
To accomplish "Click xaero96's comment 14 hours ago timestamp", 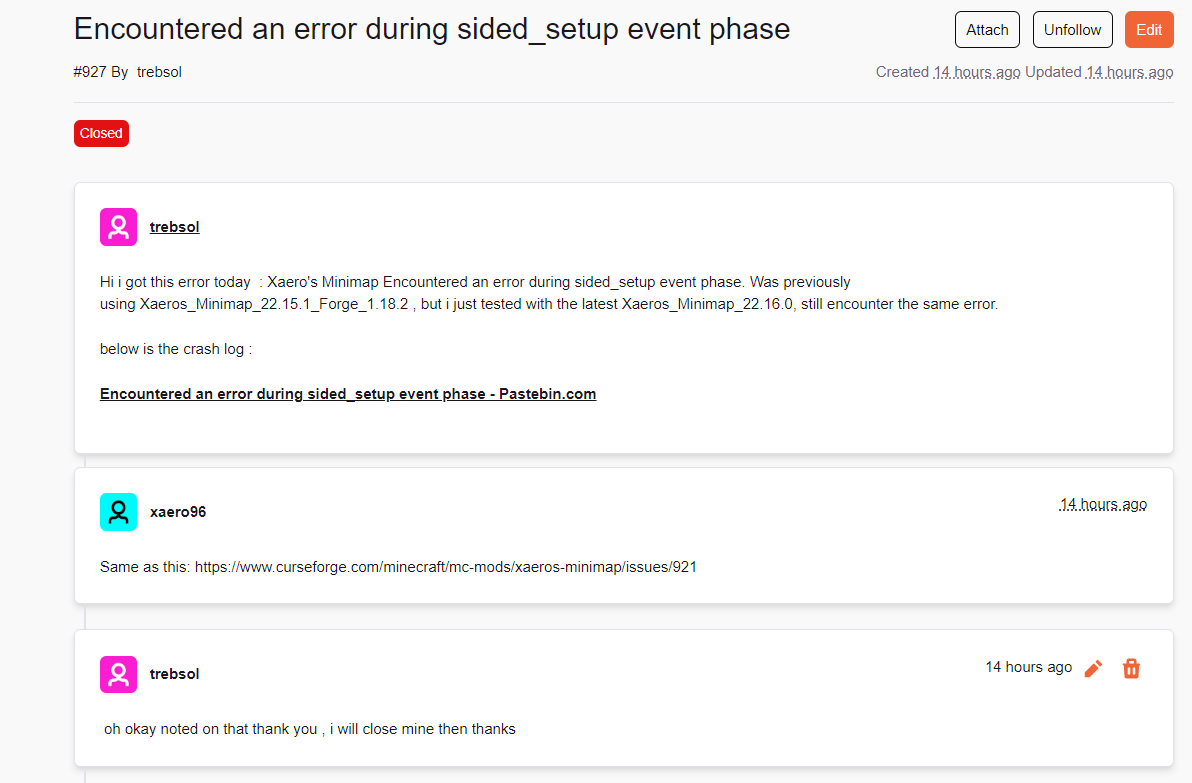I will coord(1103,504).
